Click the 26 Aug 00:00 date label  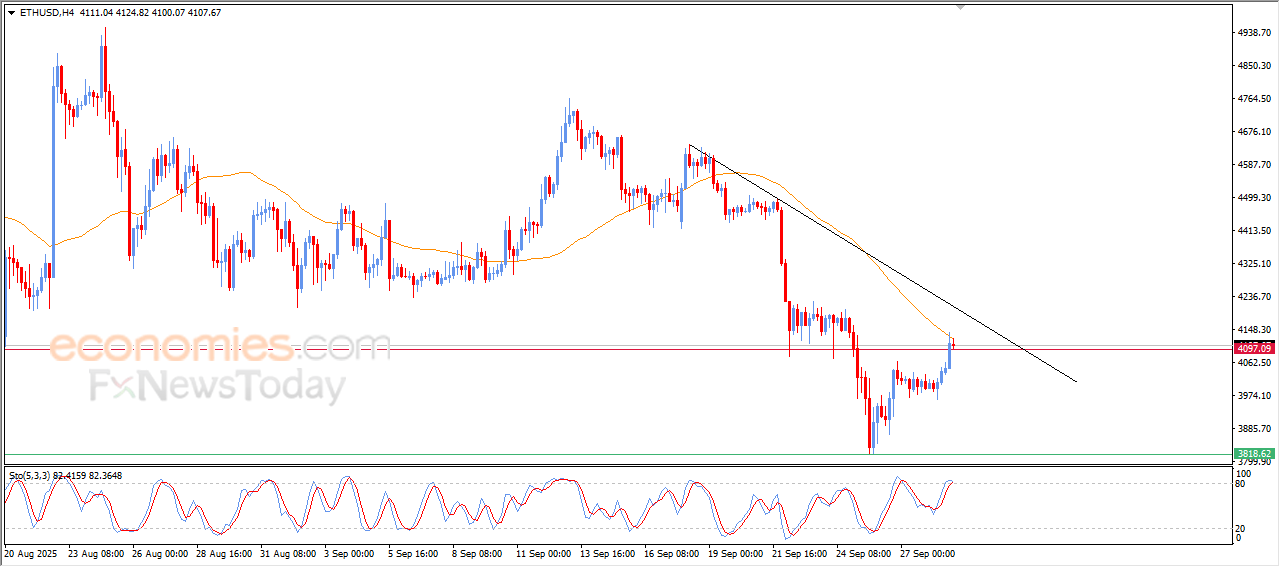[159, 552]
